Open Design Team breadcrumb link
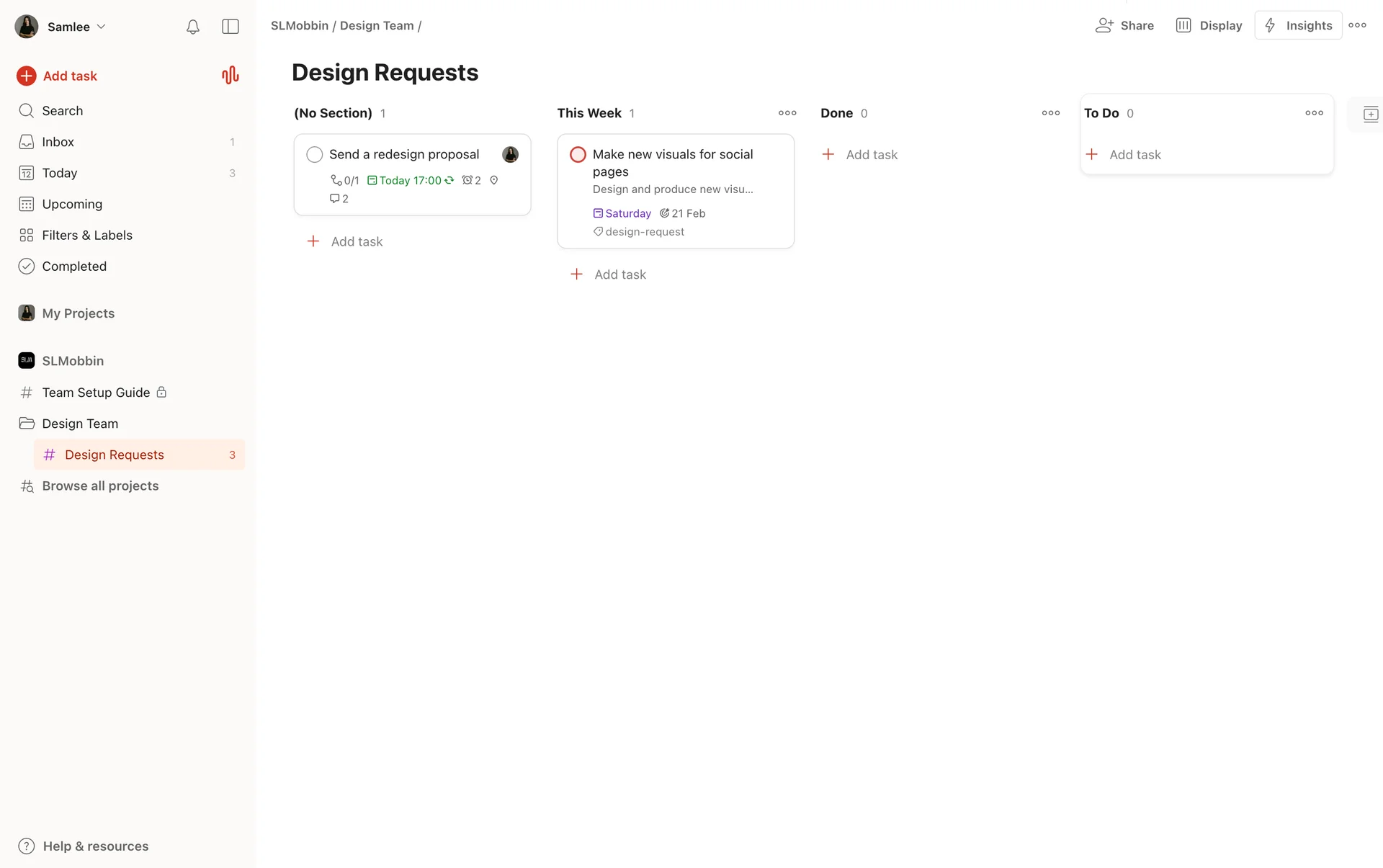The height and width of the screenshot is (868, 1383). (377, 26)
